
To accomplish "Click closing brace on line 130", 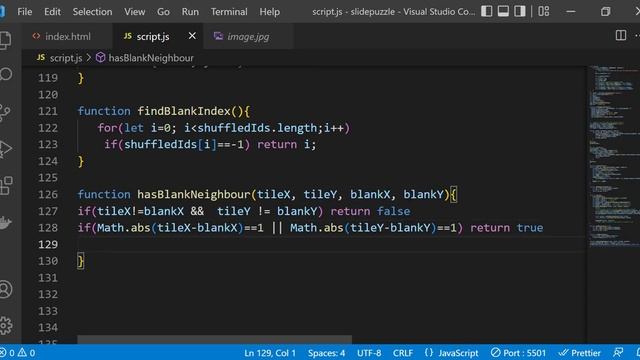I will point(81,261).
